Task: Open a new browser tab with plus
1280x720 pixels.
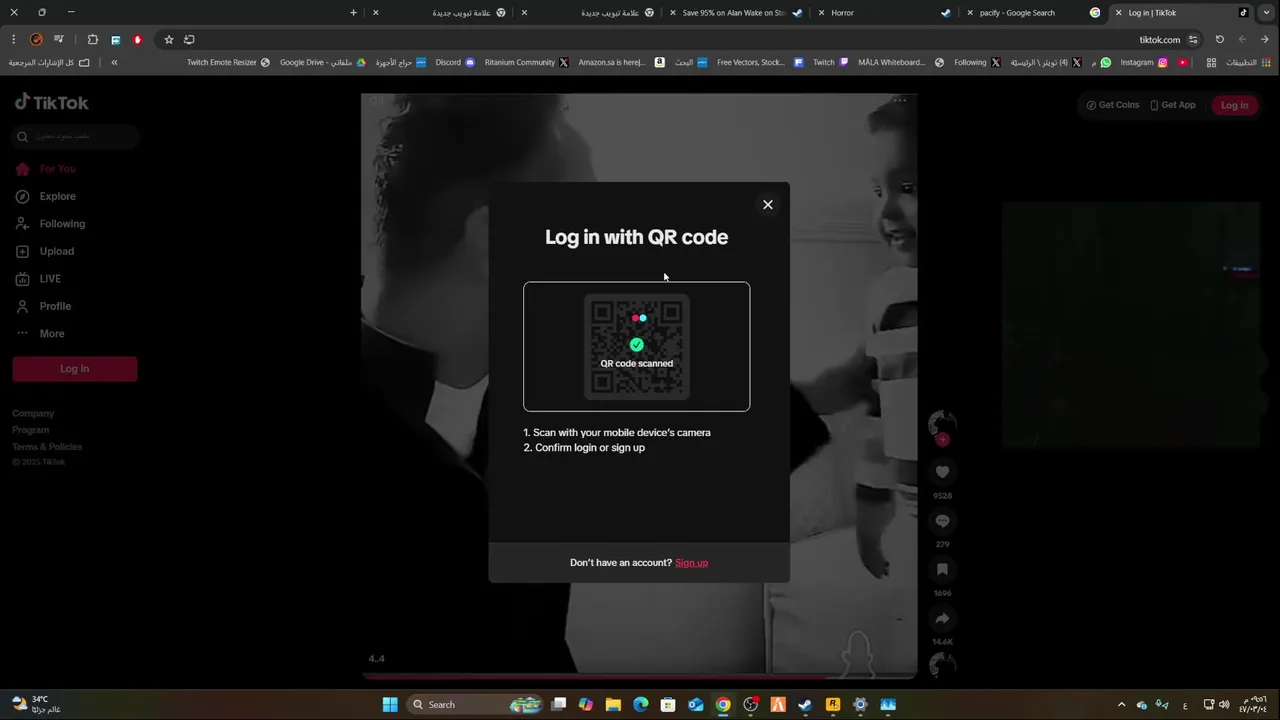Action: [353, 13]
